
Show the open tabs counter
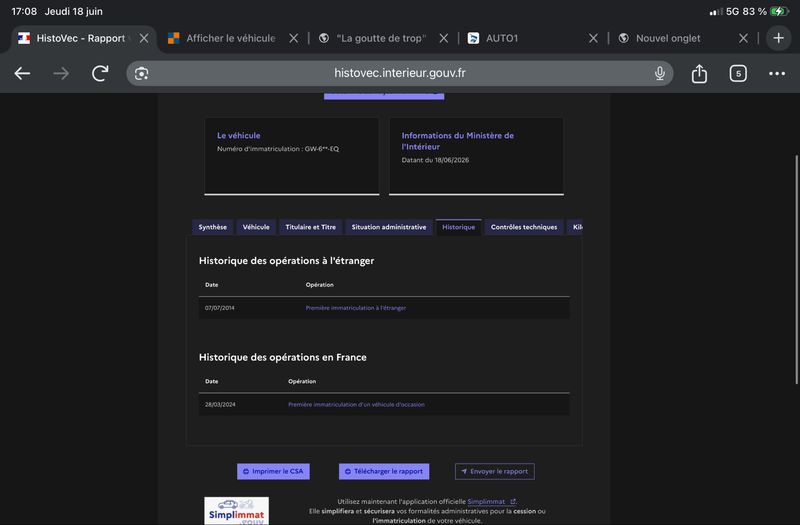click(738, 73)
